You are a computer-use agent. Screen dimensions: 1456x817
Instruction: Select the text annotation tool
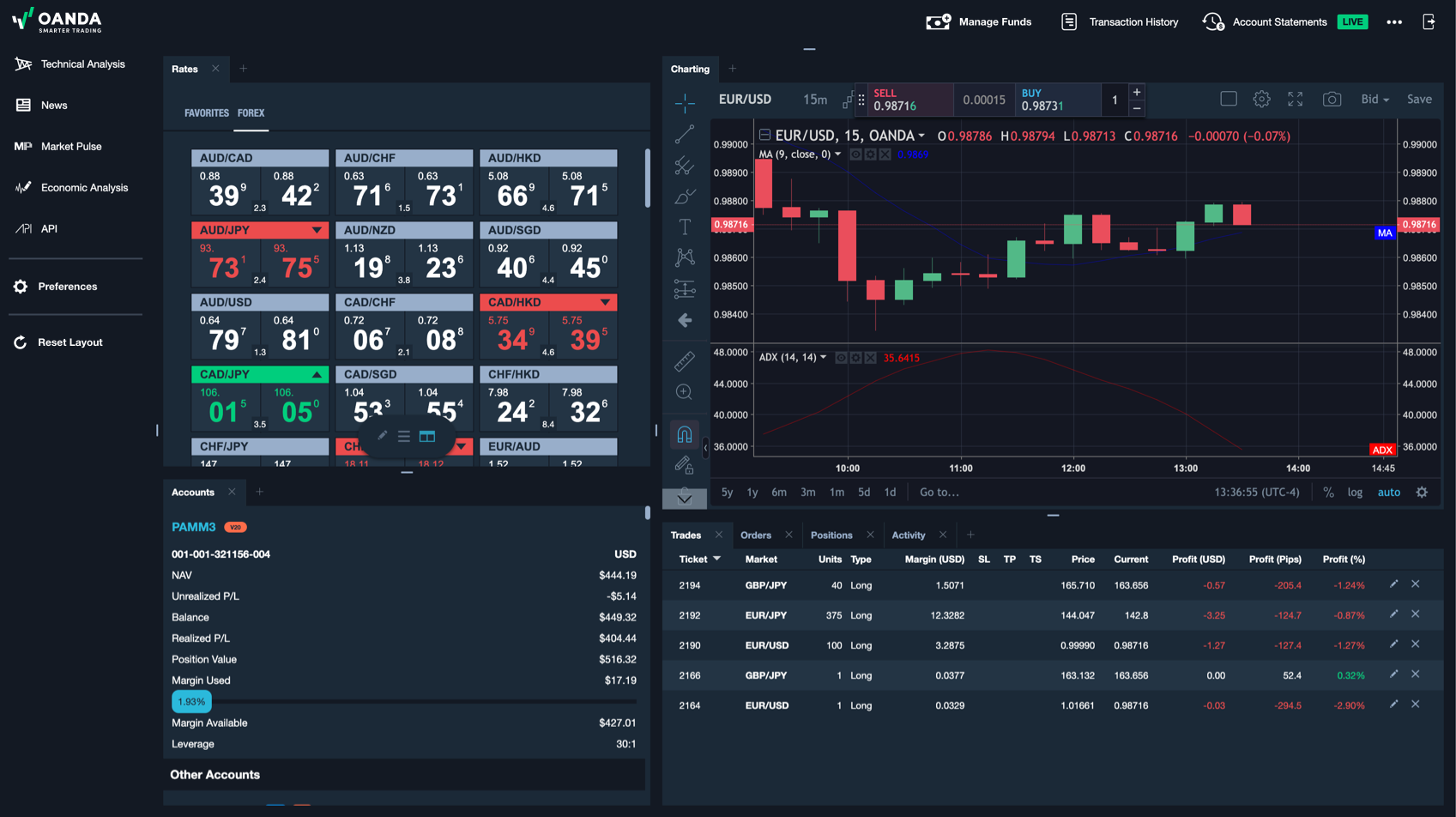coord(685,227)
